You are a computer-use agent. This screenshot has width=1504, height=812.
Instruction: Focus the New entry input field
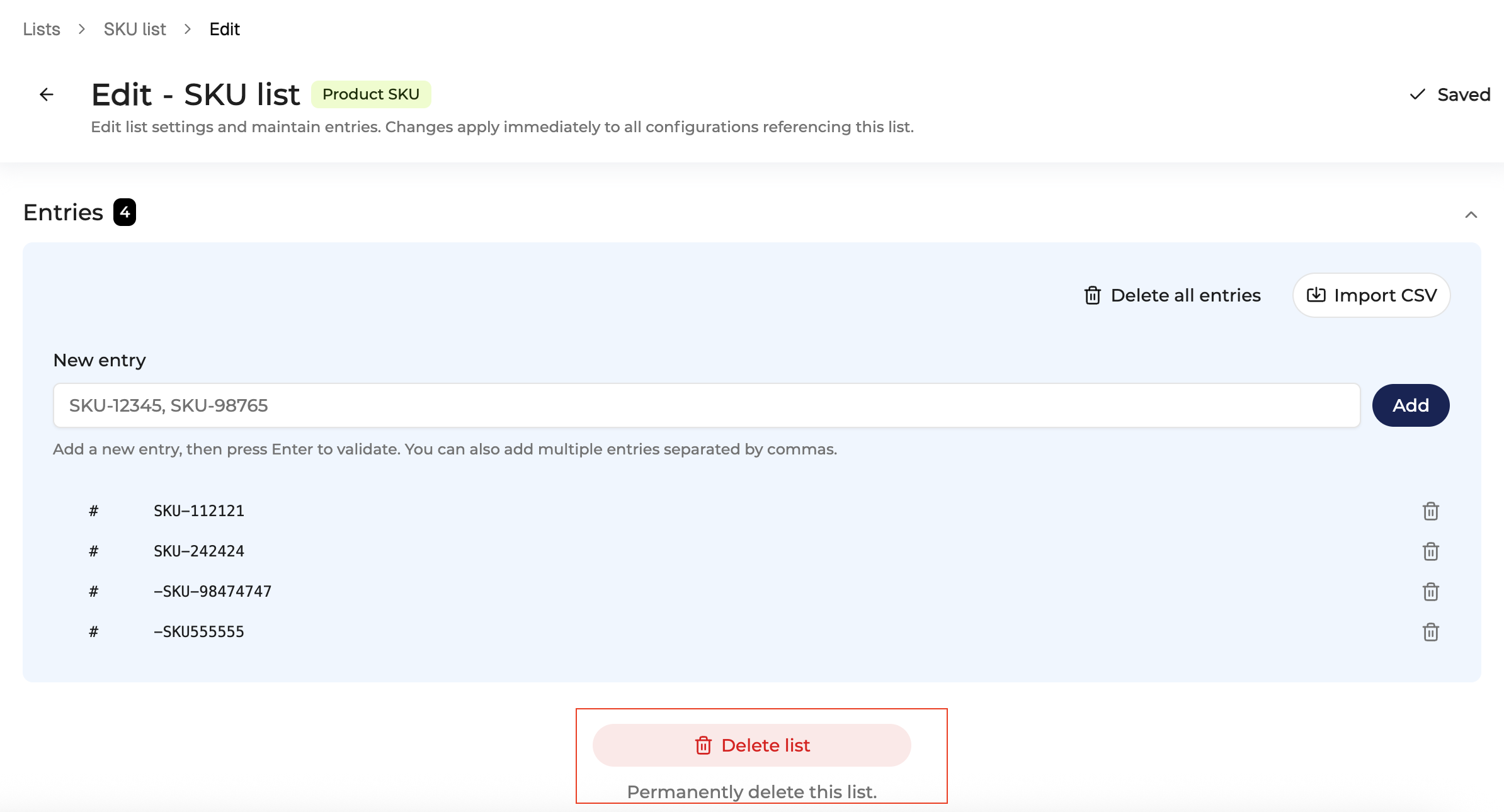(706, 405)
